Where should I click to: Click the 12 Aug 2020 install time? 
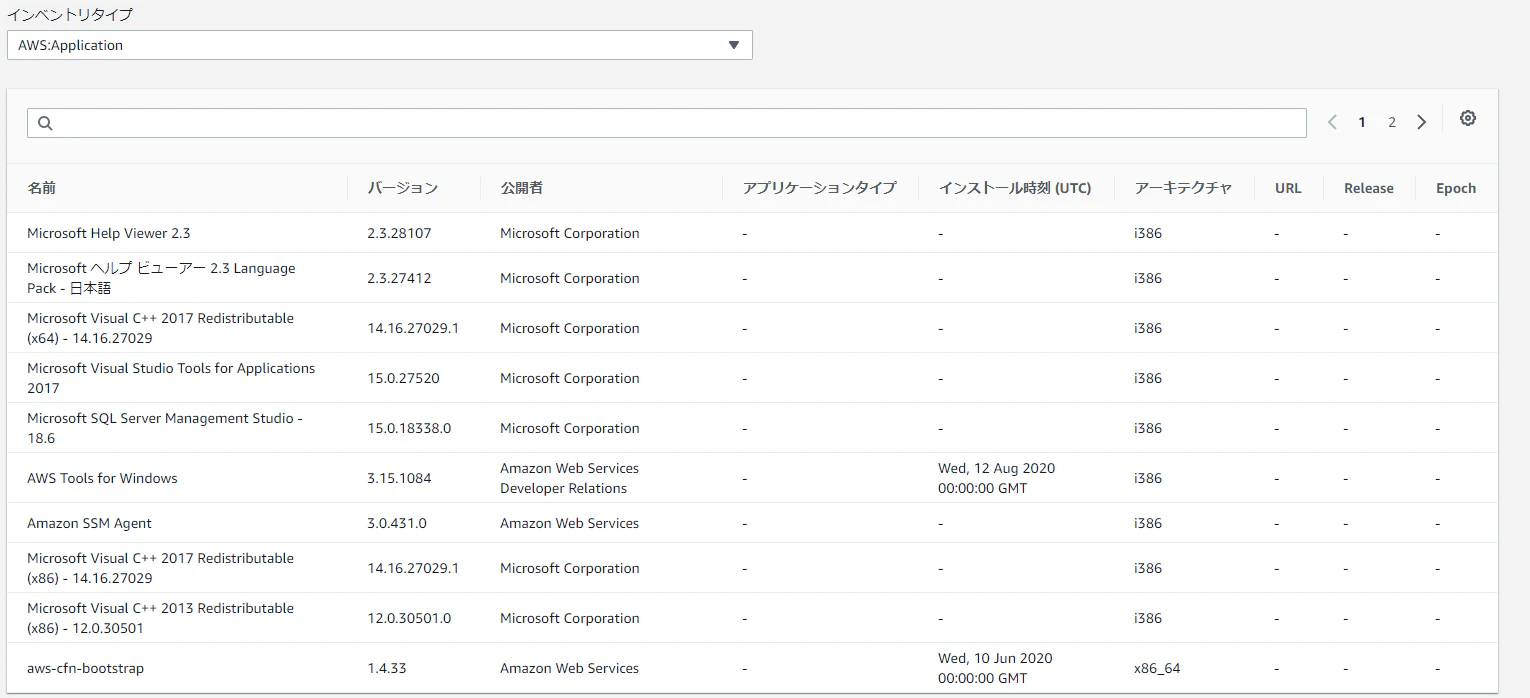pos(996,478)
